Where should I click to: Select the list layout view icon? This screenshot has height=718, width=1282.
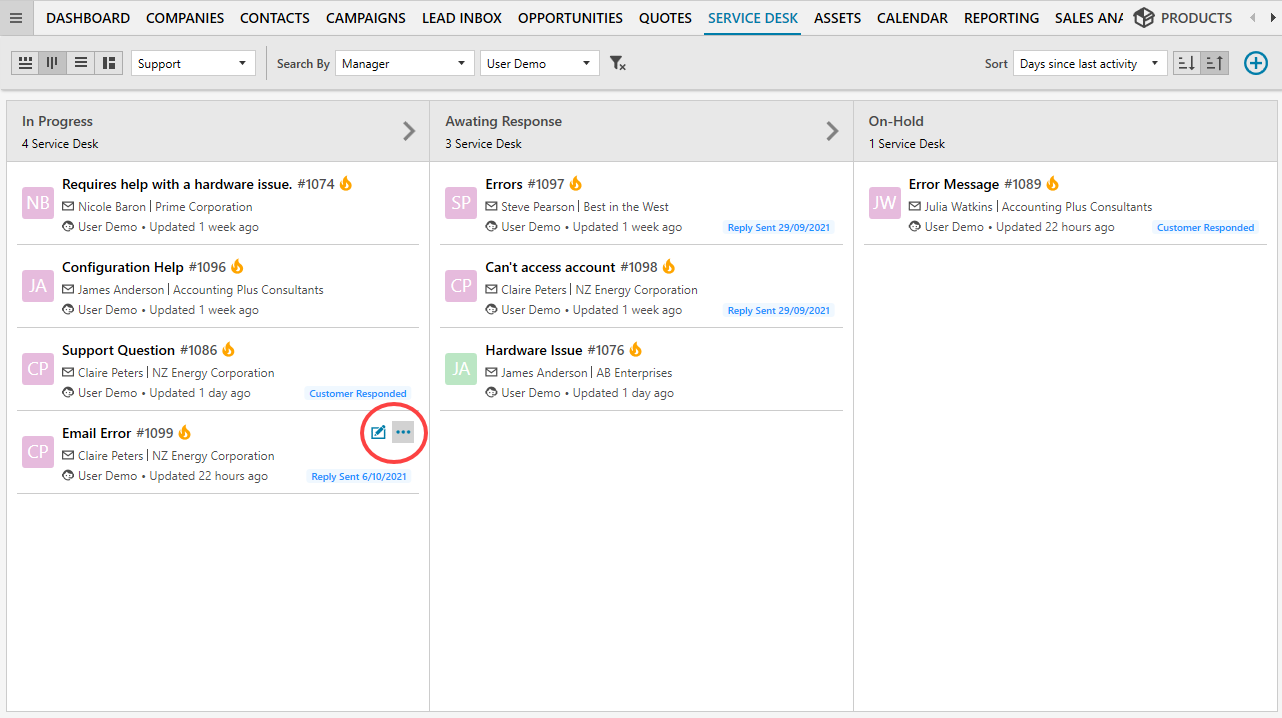coord(80,63)
